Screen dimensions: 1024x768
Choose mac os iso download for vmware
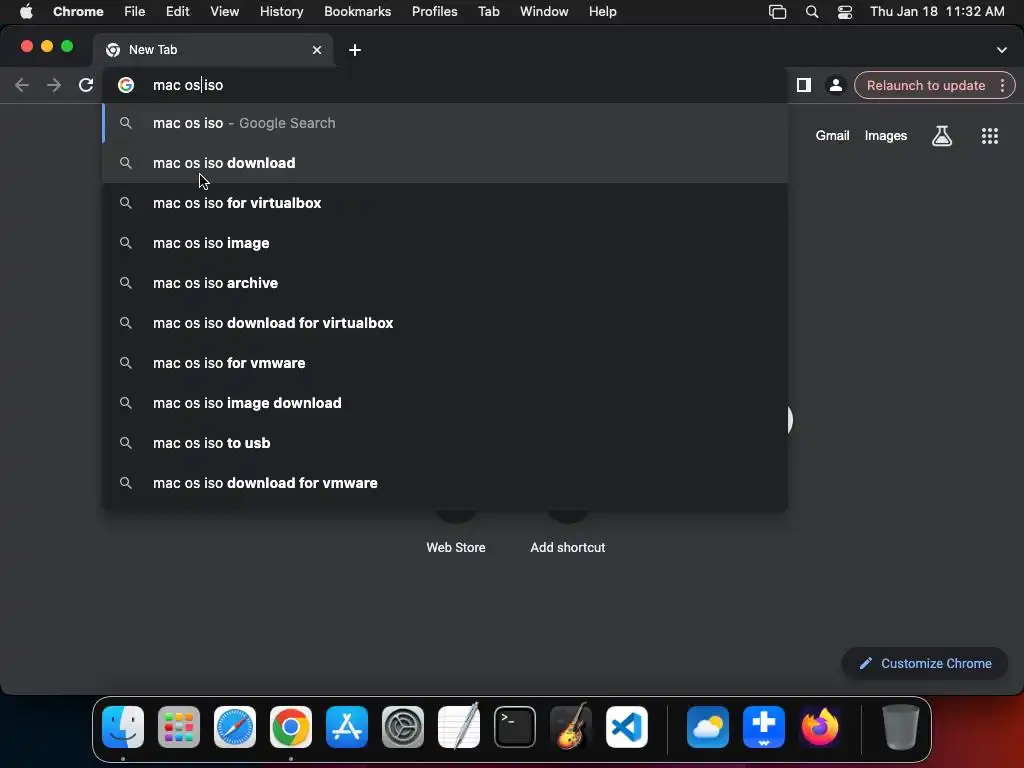tap(445, 483)
